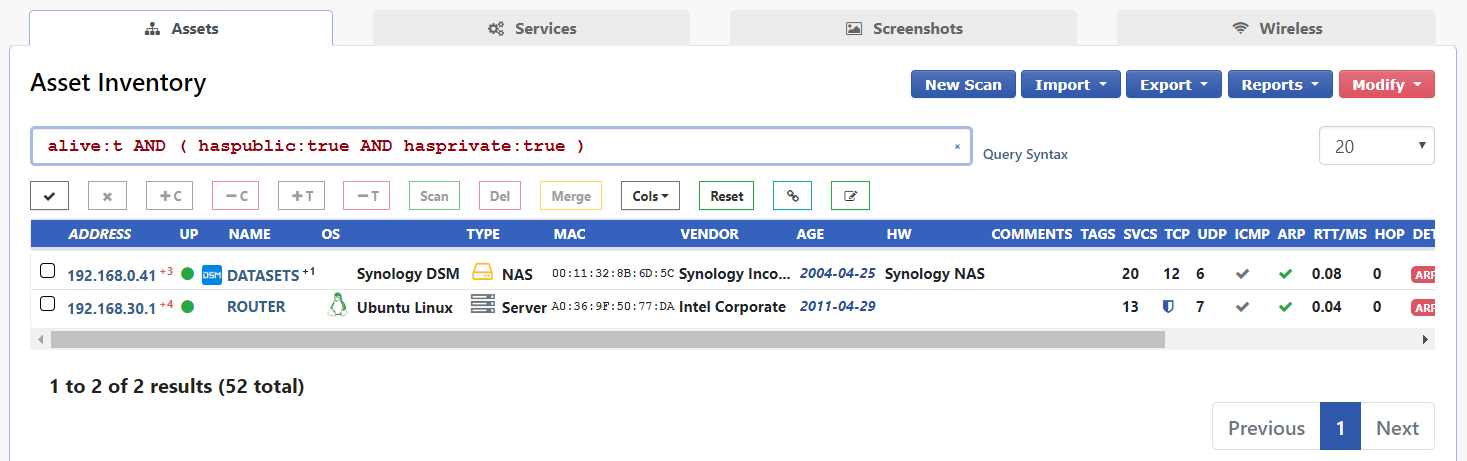This screenshot has width=1467, height=461.
Task: Open the Wireless tab
Action: click(1276, 28)
